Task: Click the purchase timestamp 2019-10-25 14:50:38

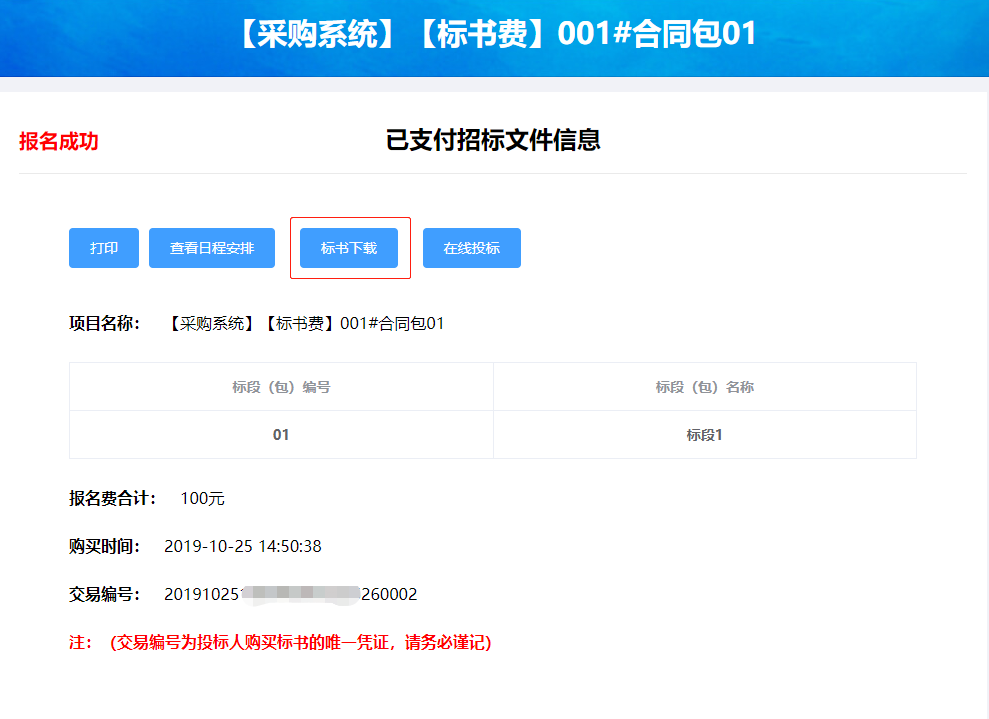Action: [x=242, y=546]
